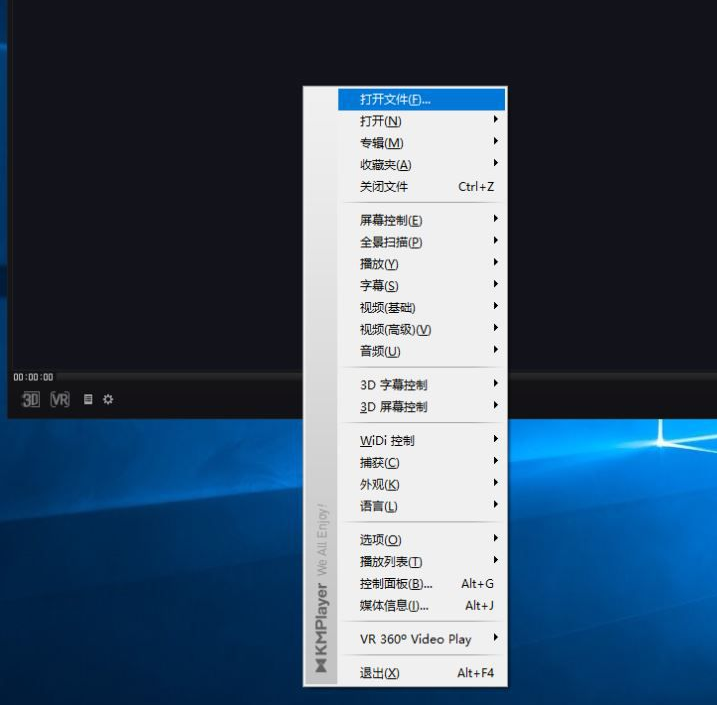Viewport: 717px width, 705px height.
Task: Choose 关闭文件 from the context menu
Action: tap(384, 187)
